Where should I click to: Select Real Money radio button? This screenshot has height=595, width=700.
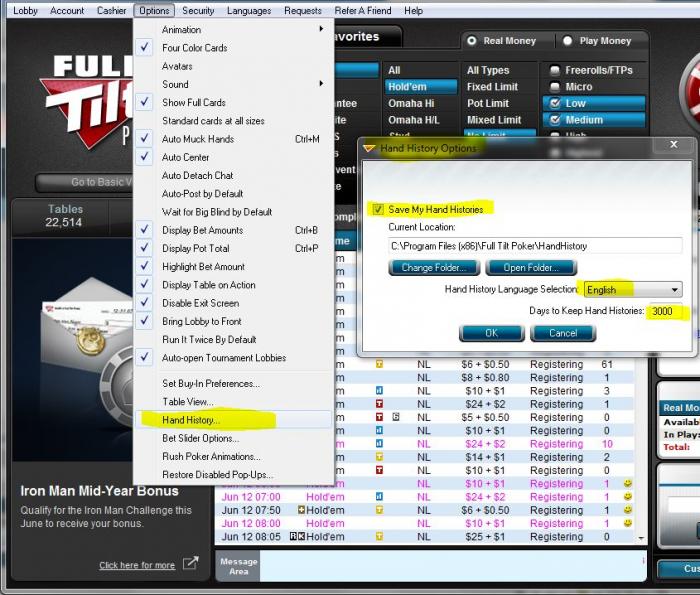click(x=472, y=41)
